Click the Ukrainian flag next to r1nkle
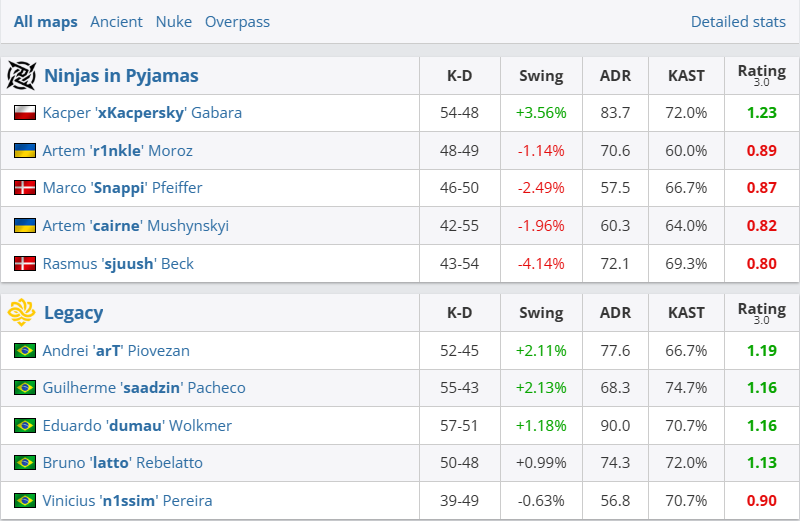Screen dimensions: 800x521 [25, 151]
